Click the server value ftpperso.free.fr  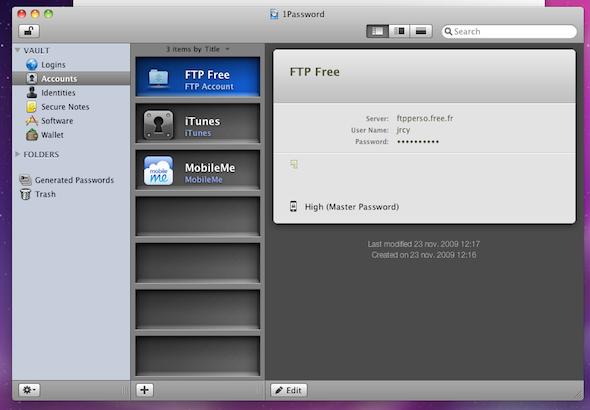(x=425, y=118)
